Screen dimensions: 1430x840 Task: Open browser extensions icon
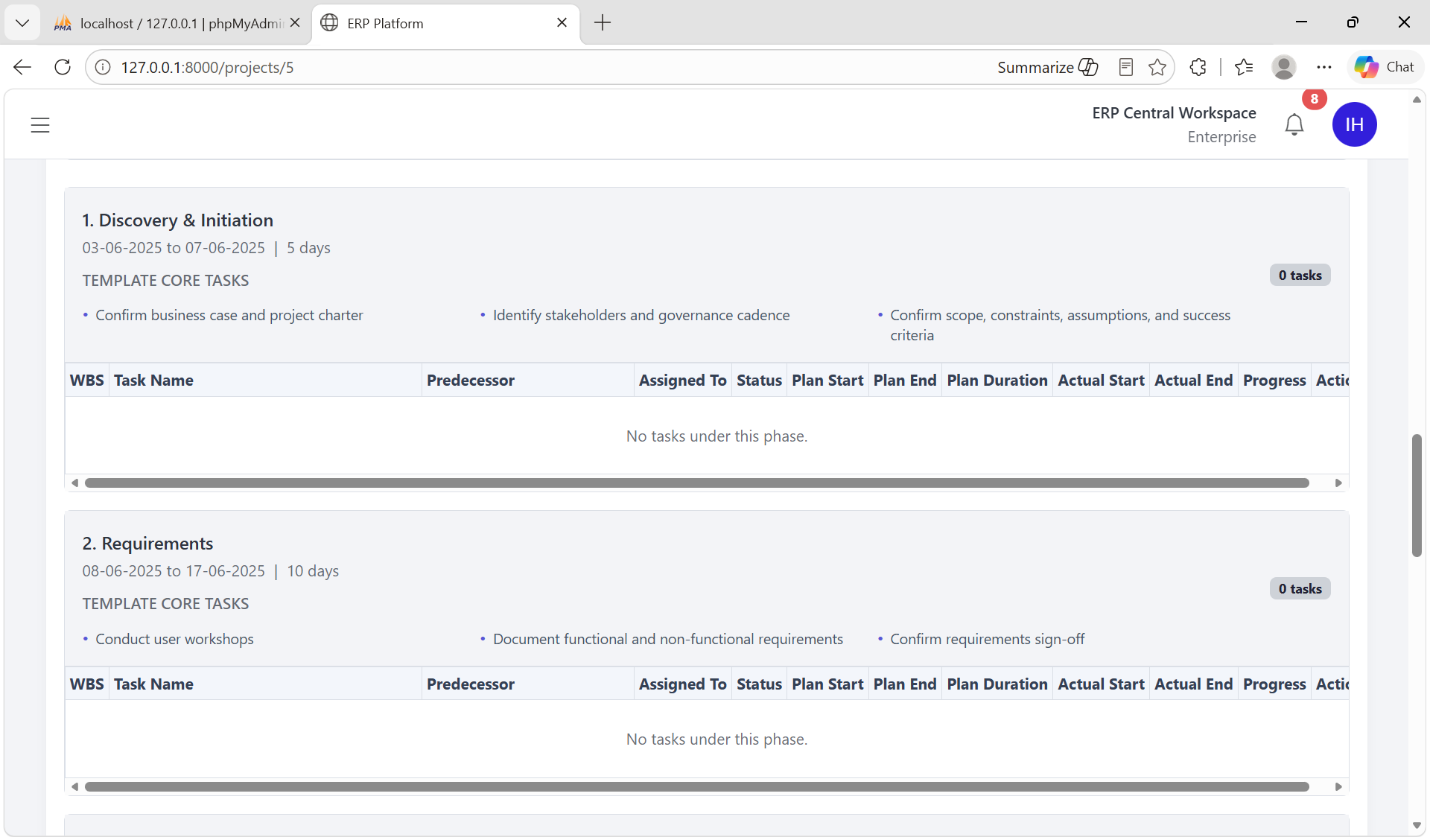pyautogui.click(x=1198, y=67)
